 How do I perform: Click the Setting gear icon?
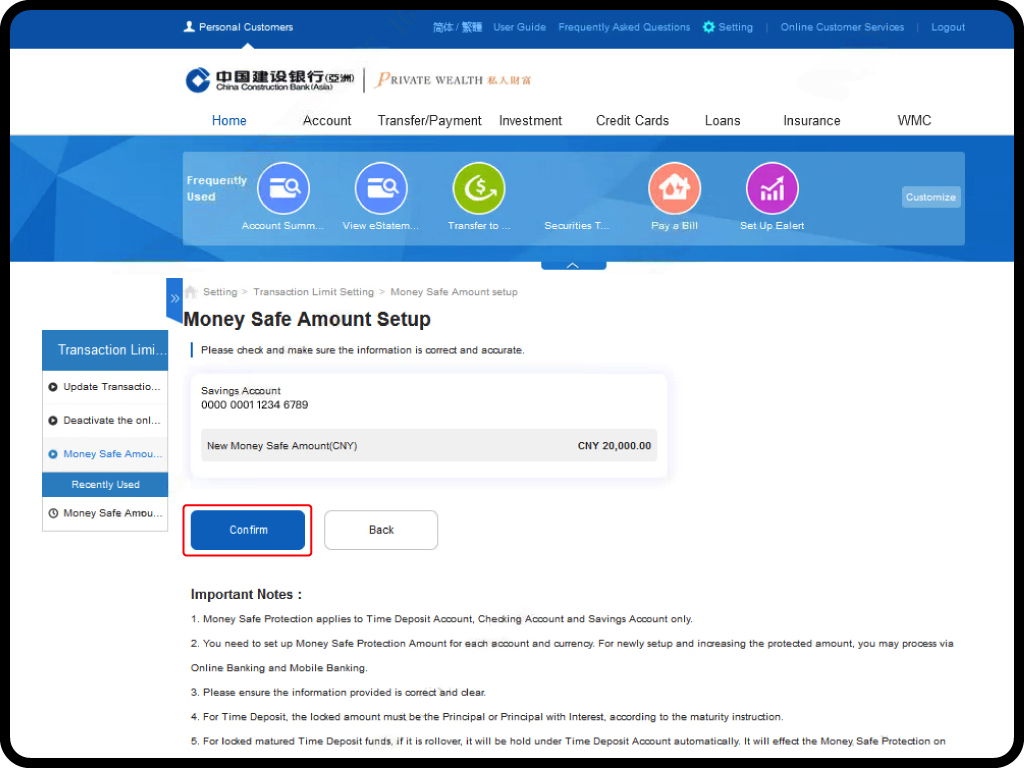709,27
